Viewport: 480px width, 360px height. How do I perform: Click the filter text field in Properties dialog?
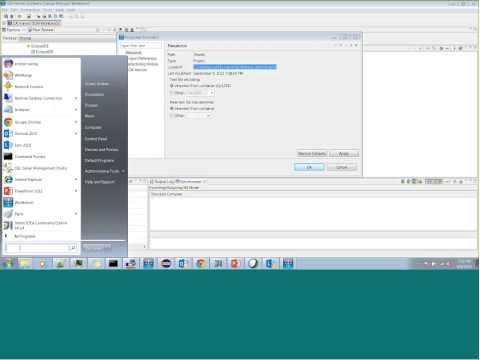pyautogui.click(x=141, y=46)
